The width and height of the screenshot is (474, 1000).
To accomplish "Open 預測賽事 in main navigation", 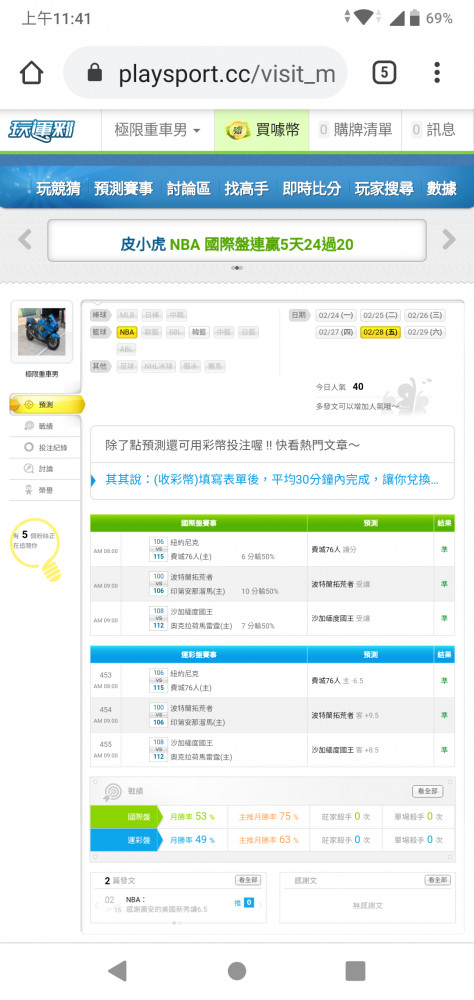I will point(123,189).
